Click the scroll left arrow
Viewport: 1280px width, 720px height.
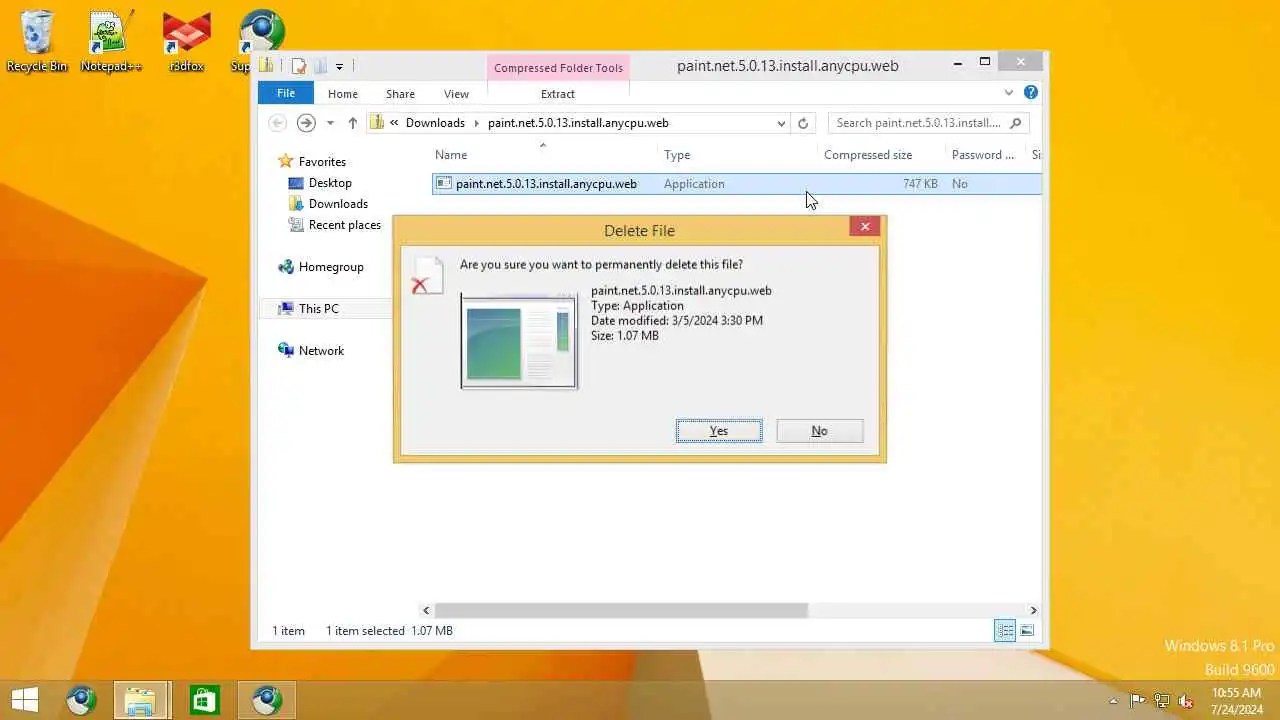[x=426, y=610]
